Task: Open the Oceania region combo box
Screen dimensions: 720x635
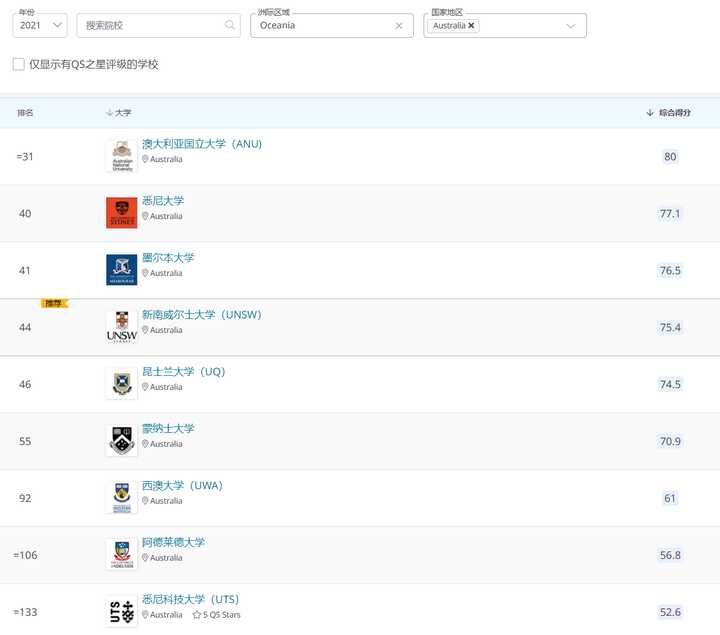Action: pyautogui.click(x=332, y=25)
